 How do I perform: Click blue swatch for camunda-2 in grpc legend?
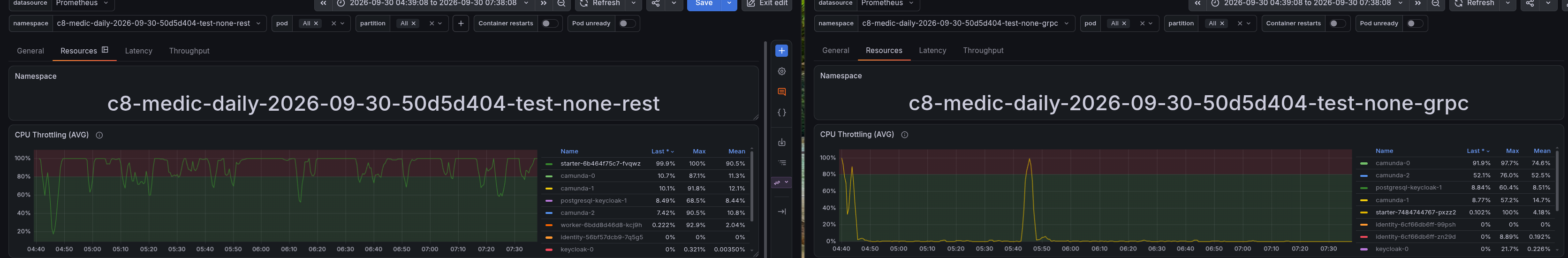pyautogui.click(x=1363, y=175)
